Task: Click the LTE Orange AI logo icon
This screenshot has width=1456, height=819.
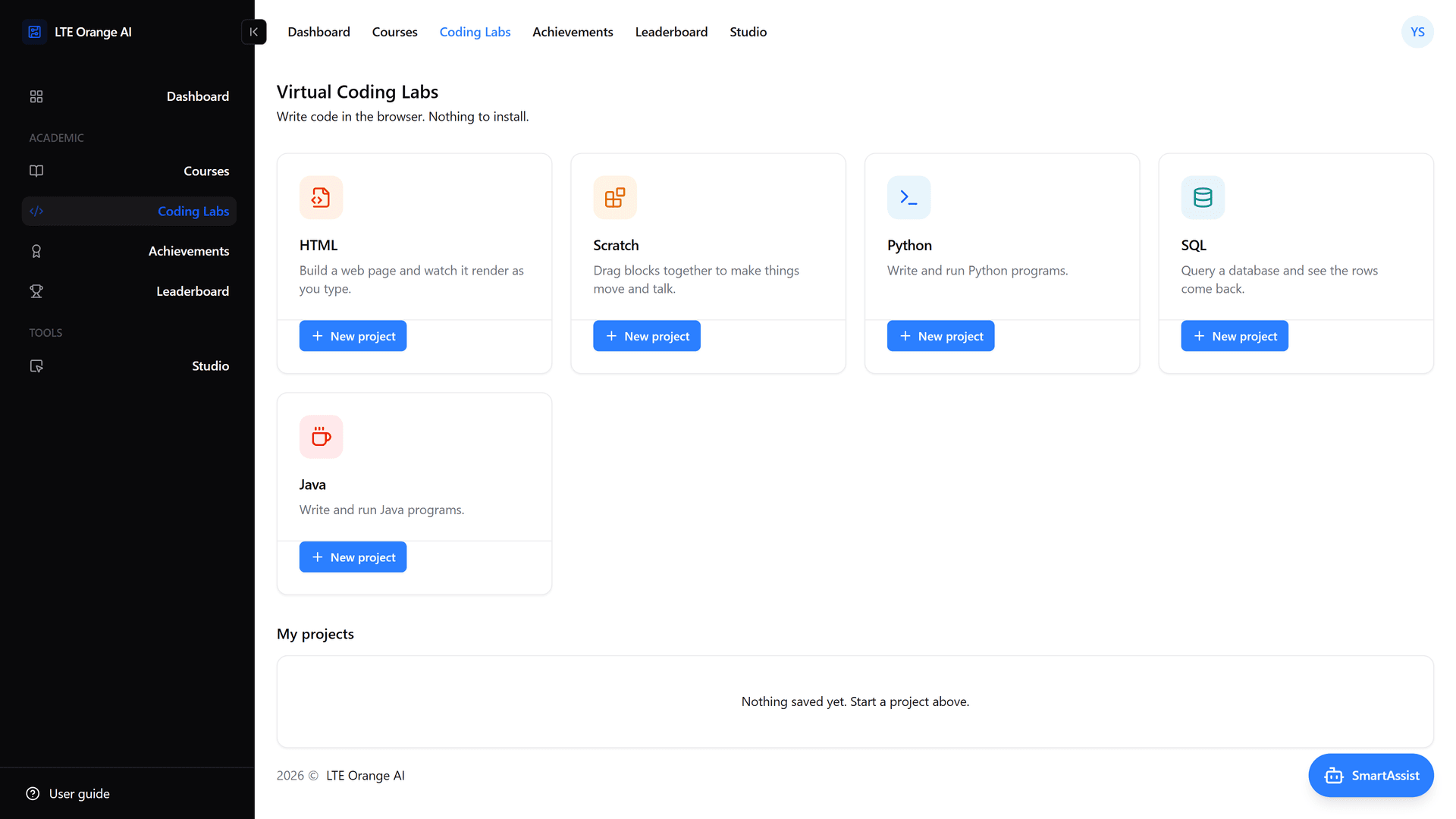Action: point(34,32)
